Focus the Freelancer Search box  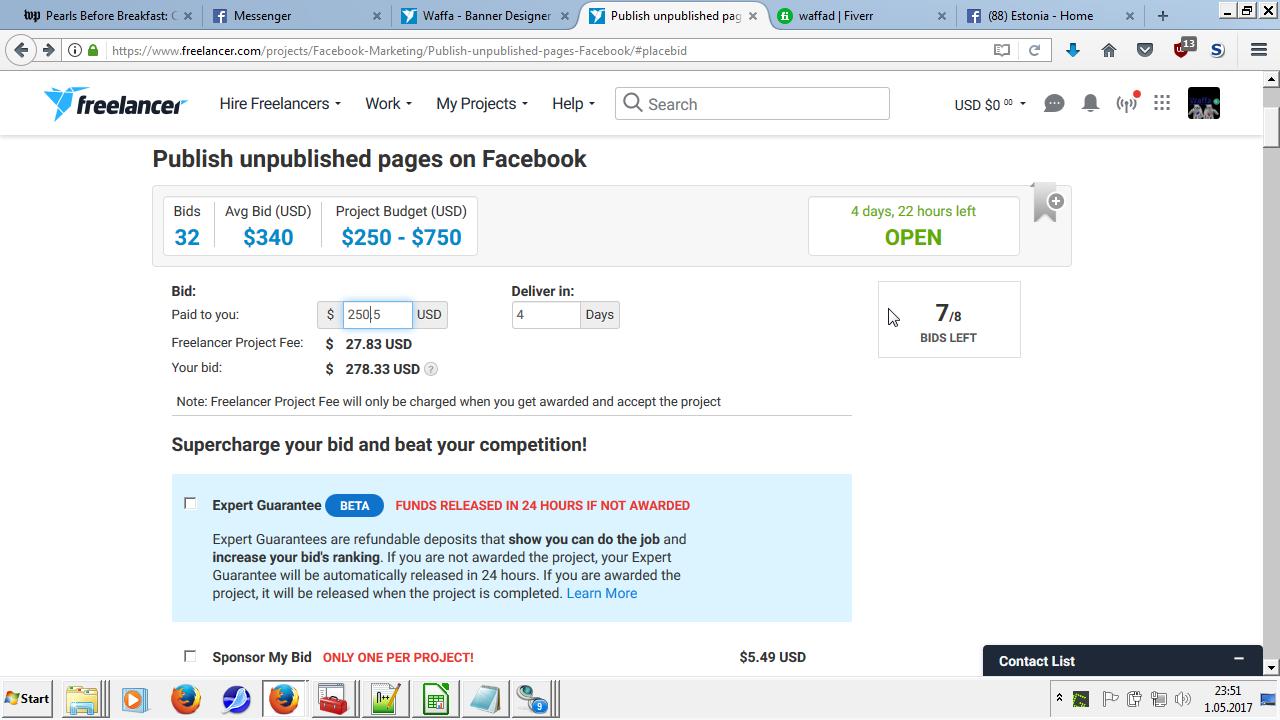coord(752,103)
